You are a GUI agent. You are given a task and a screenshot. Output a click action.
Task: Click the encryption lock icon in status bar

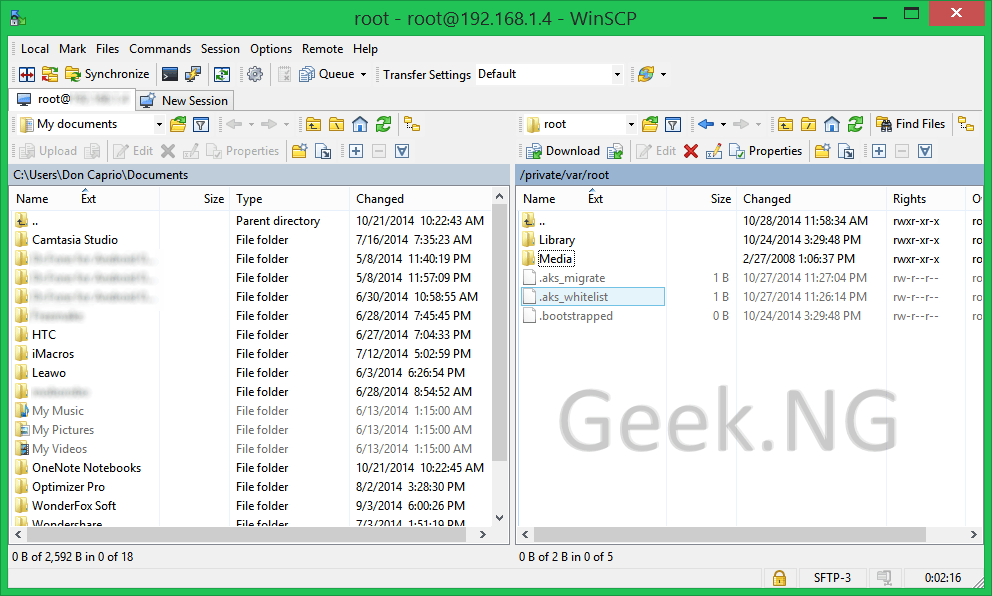click(x=779, y=578)
